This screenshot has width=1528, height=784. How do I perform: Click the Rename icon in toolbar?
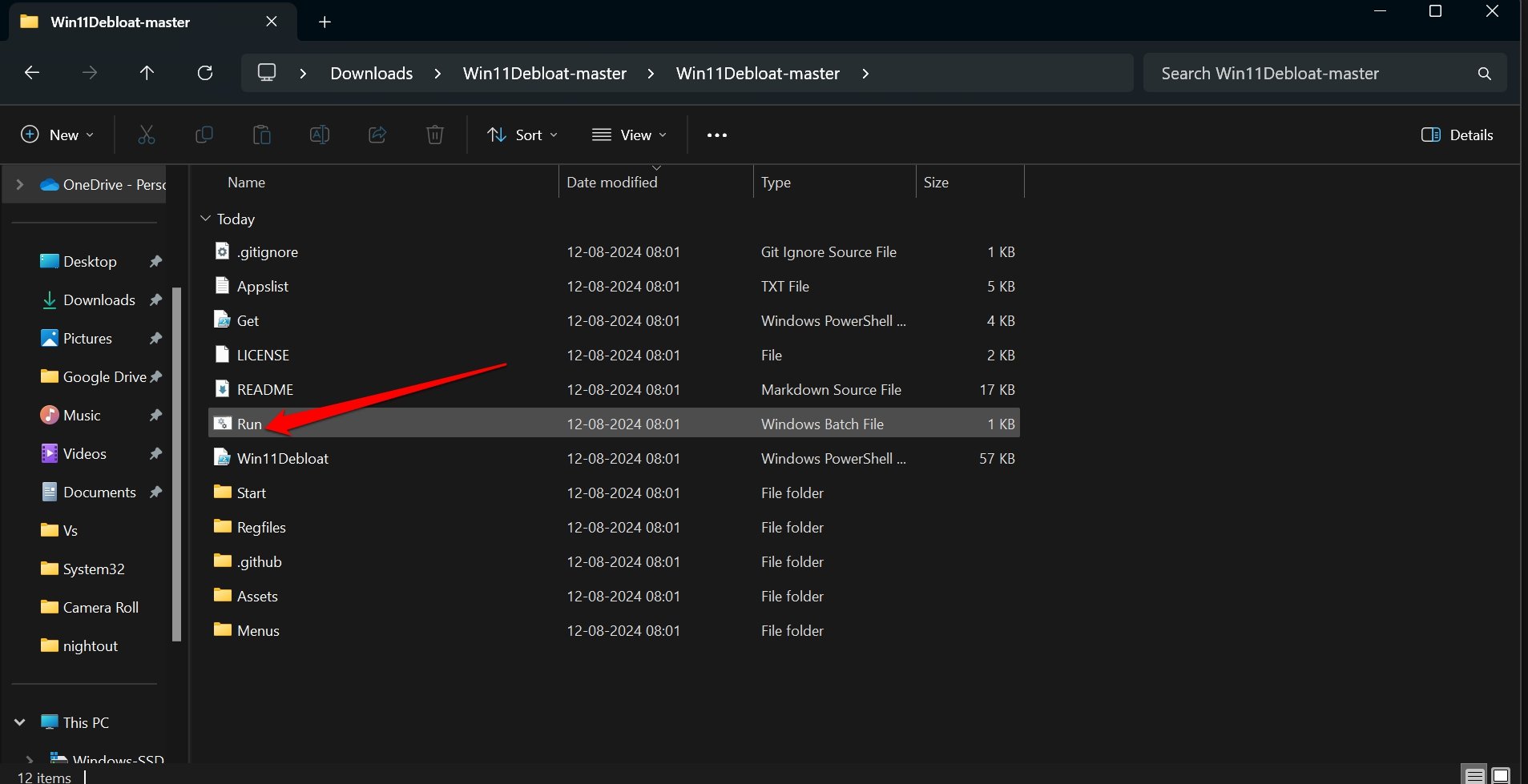click(319, 135)
